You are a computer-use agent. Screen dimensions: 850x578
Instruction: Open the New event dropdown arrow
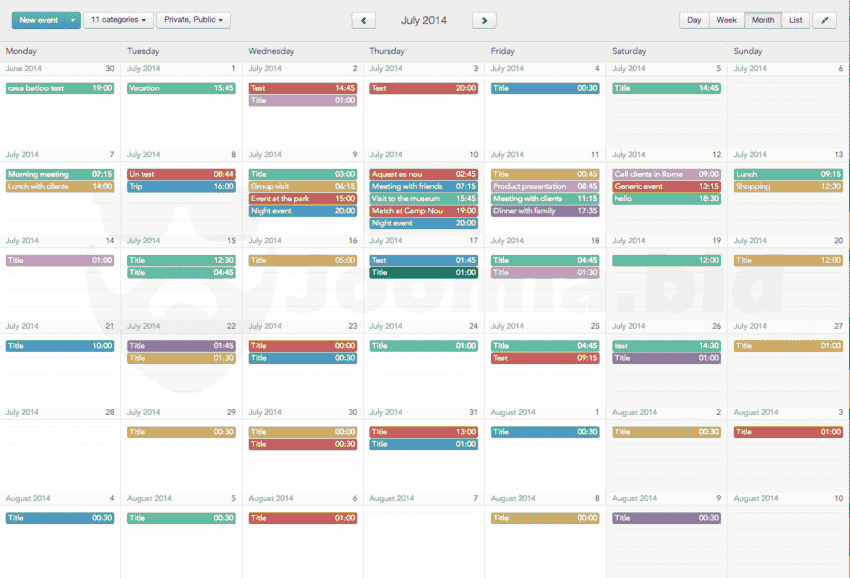click(x=73, y=20)
